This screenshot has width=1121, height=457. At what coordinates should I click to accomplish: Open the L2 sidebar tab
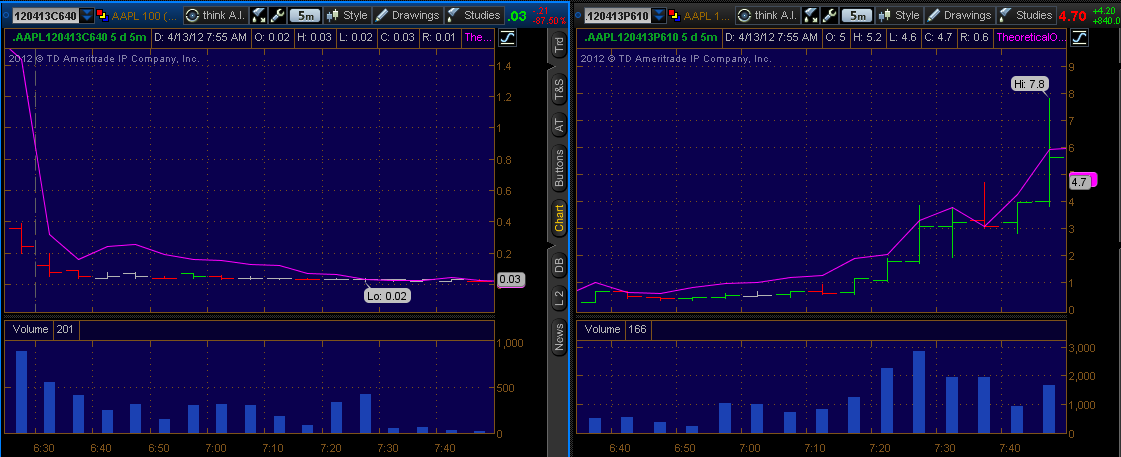[558, 300]
